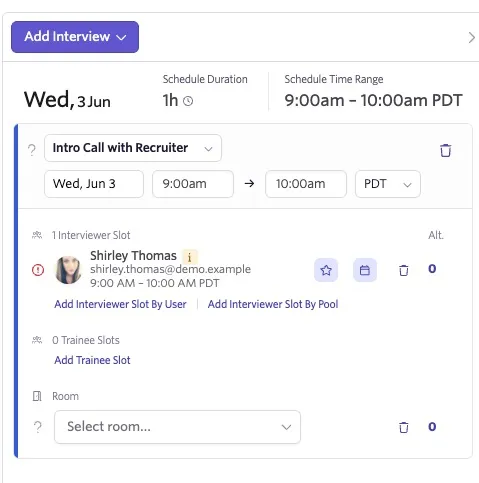Click the star icon beside Shirley Thomas
The height and width of the screenshot is (483, 479).
pyautogui.click(x=326, y=270)
